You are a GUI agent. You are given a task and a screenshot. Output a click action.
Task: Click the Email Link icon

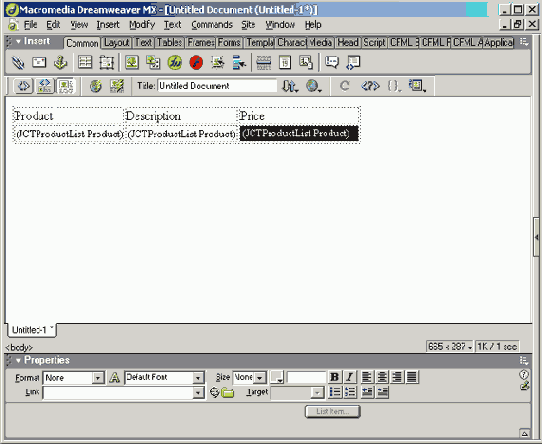(x=39, y=63)
